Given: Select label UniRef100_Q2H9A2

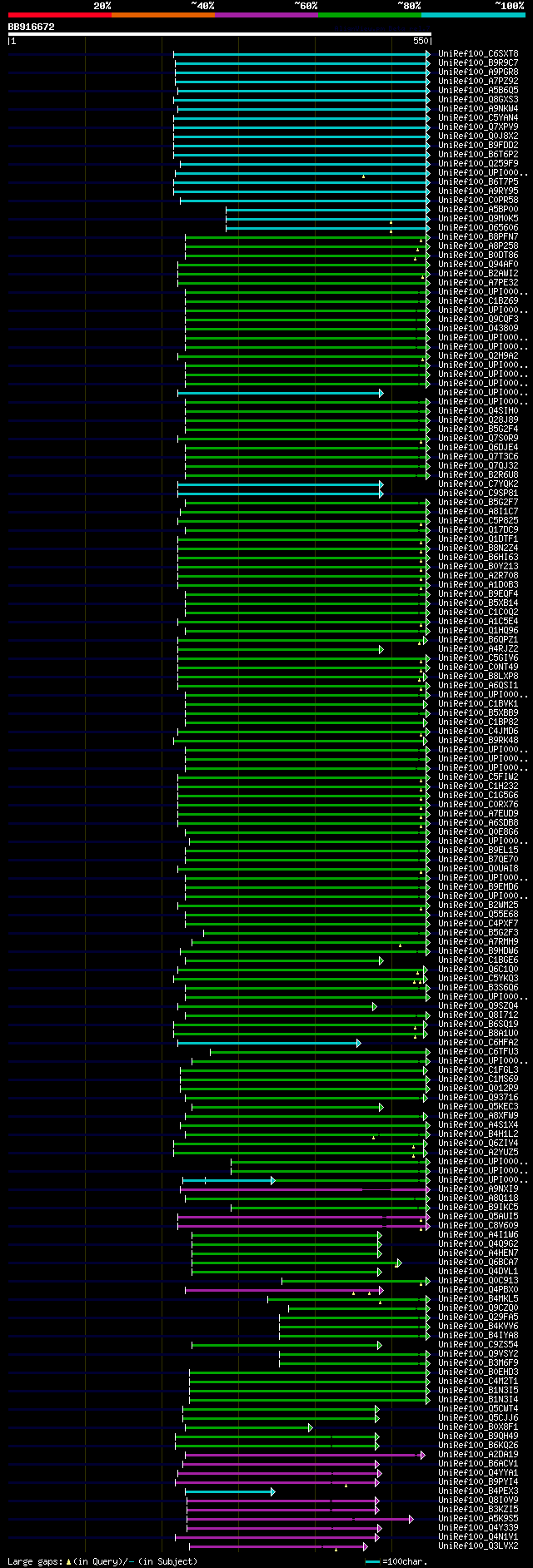Looking at the screenshot, I should point(478,355).
